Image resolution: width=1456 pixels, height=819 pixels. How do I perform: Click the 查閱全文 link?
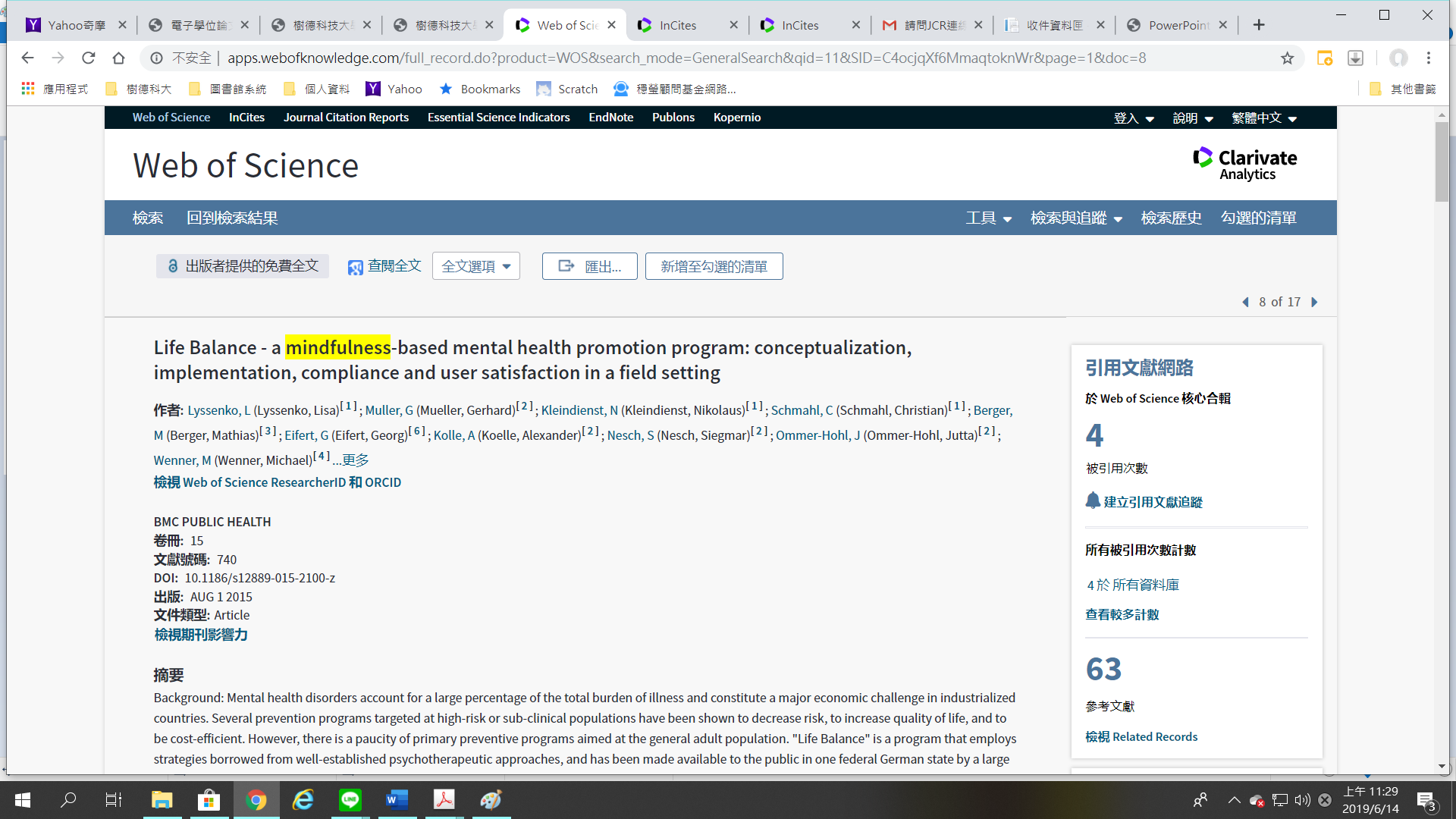tap(384, 266)
